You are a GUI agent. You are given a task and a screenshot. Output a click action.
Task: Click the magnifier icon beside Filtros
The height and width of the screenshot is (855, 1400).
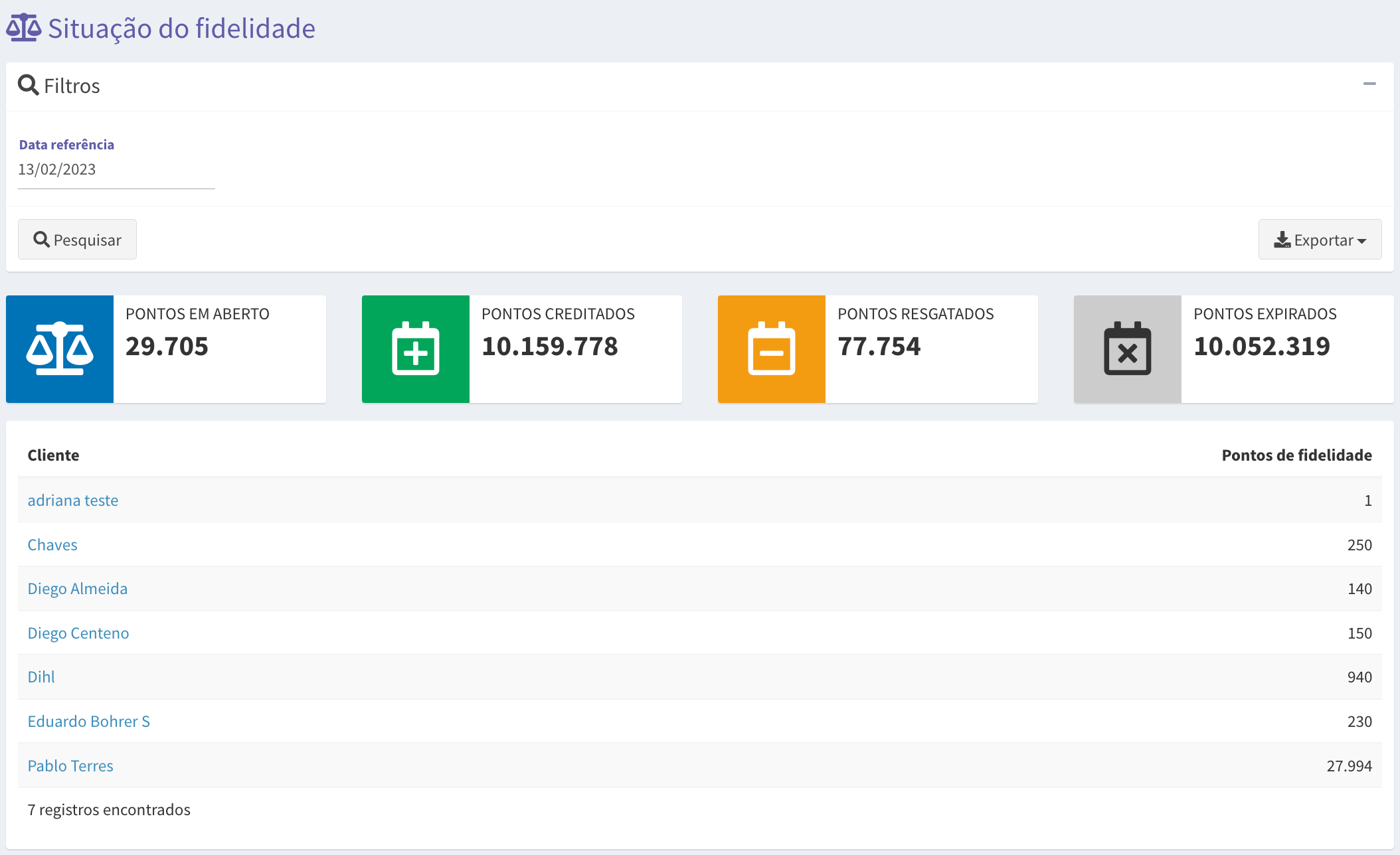[28, 85]
